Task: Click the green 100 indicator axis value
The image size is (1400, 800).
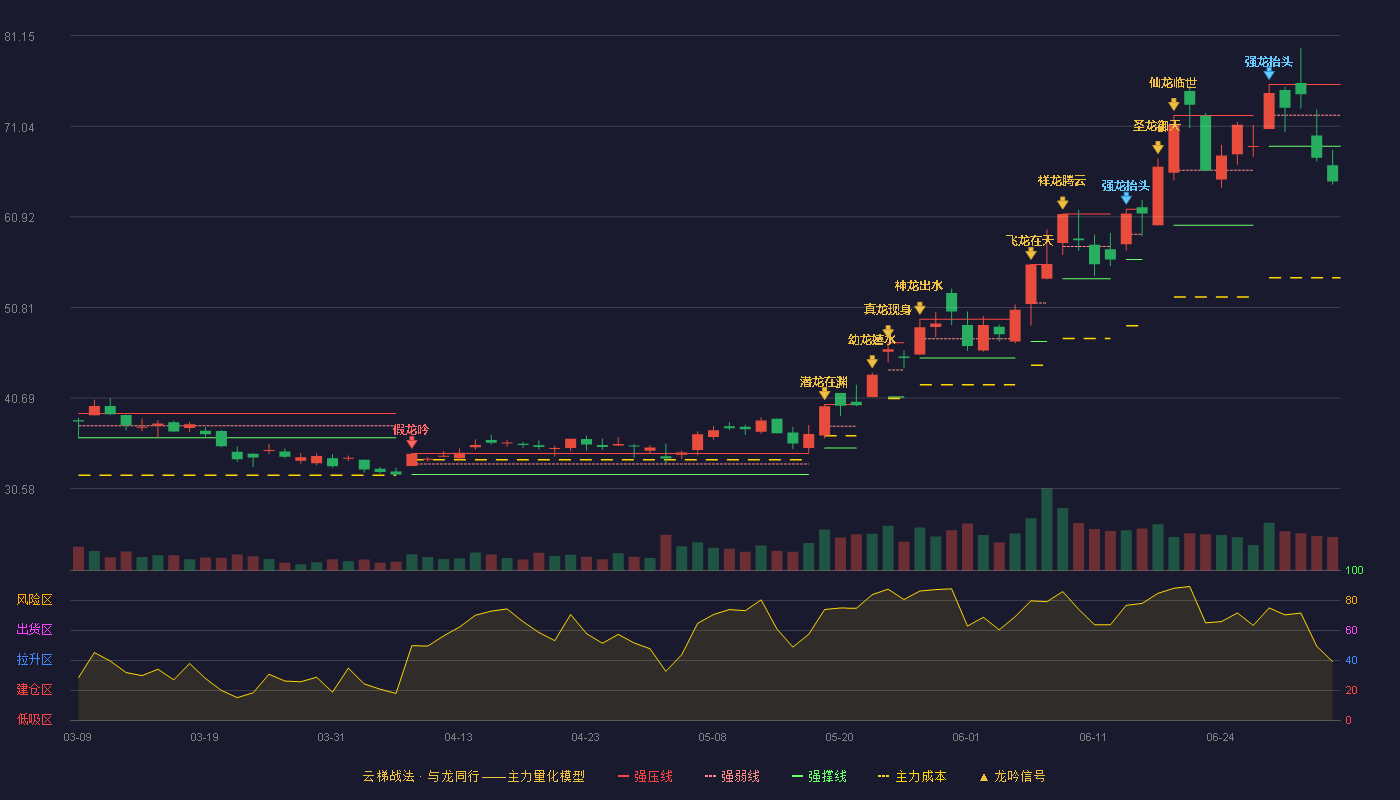Action: pos(1355,571)
